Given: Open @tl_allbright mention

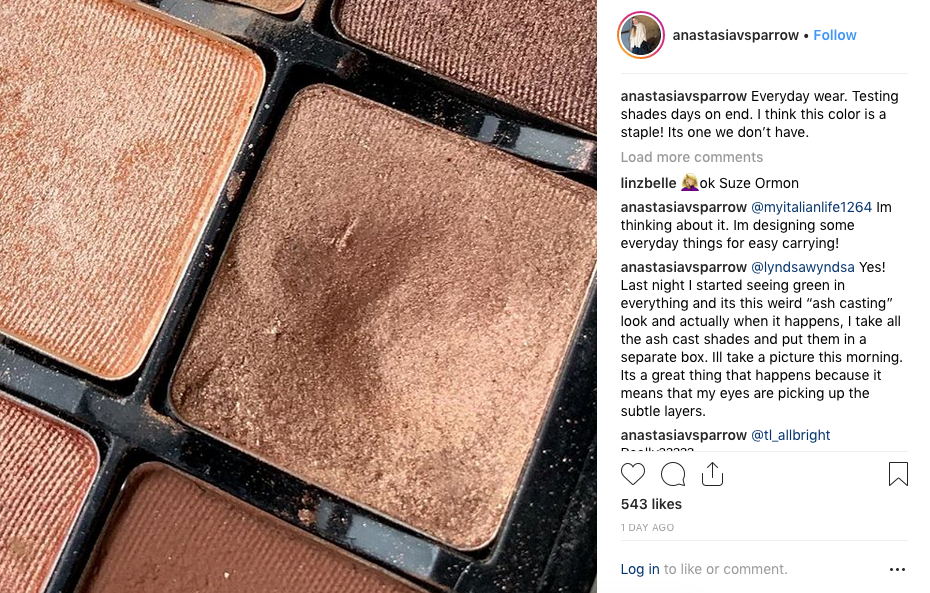Looking at the screenshot, I should pyautogui.click(x=791, y=435).
